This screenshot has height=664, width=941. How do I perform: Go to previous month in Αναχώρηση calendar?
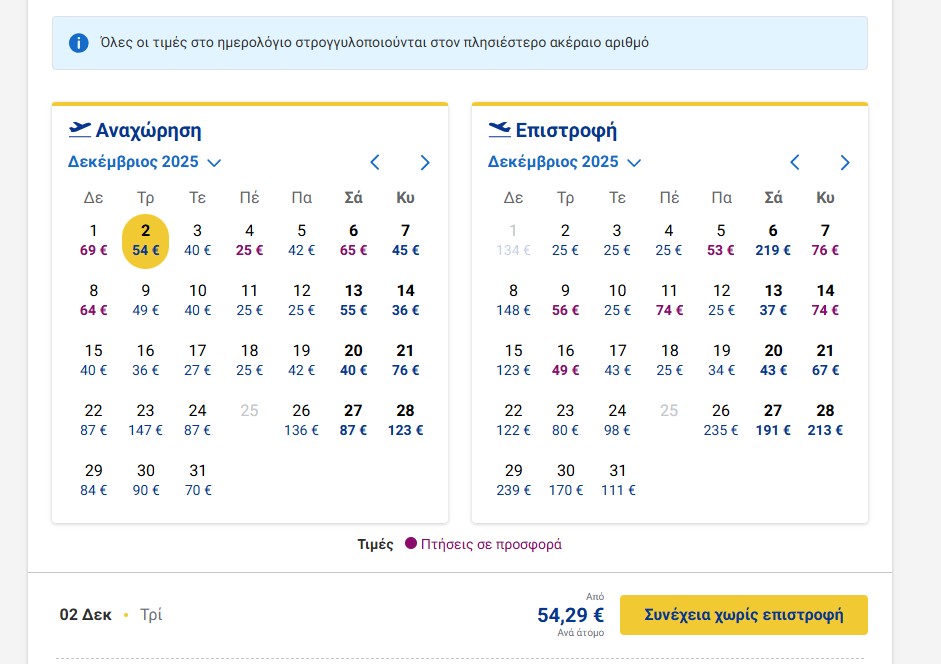pos(375,162)
